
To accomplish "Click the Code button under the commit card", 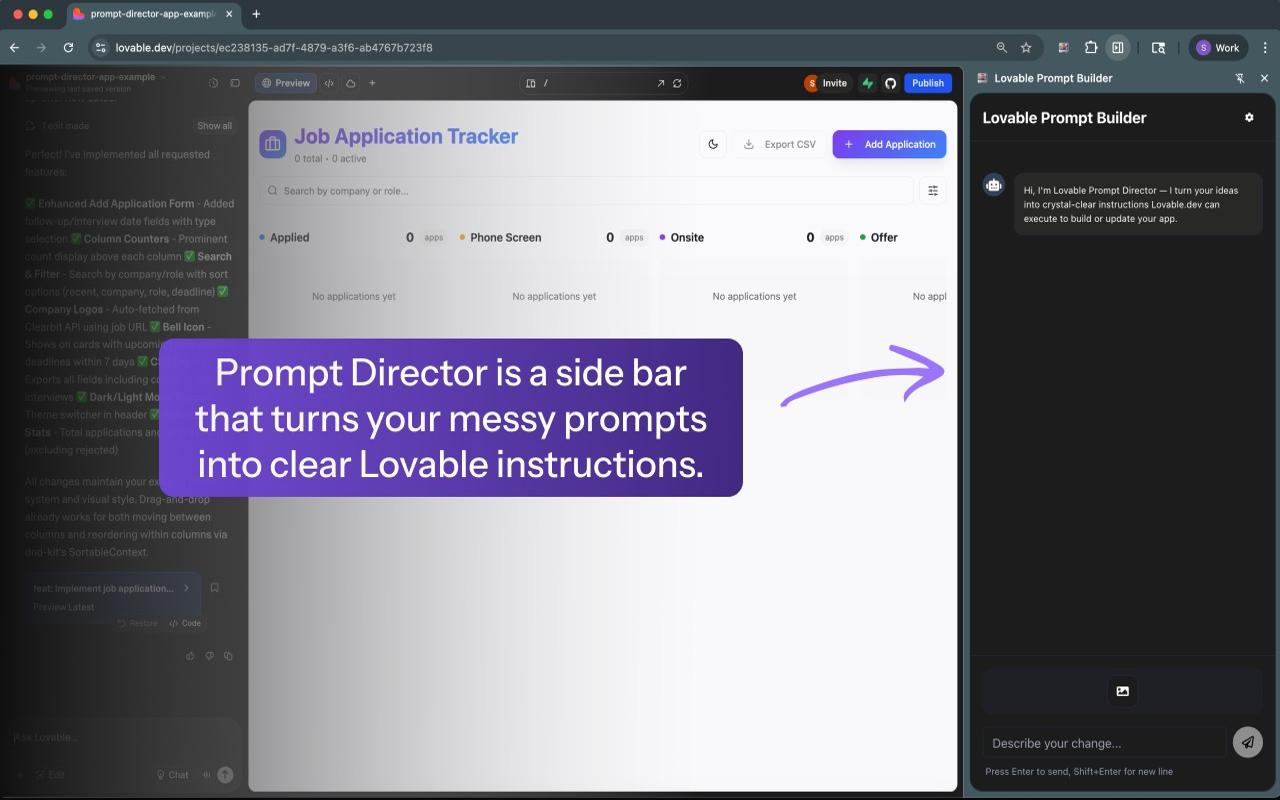I will point(185,623).
